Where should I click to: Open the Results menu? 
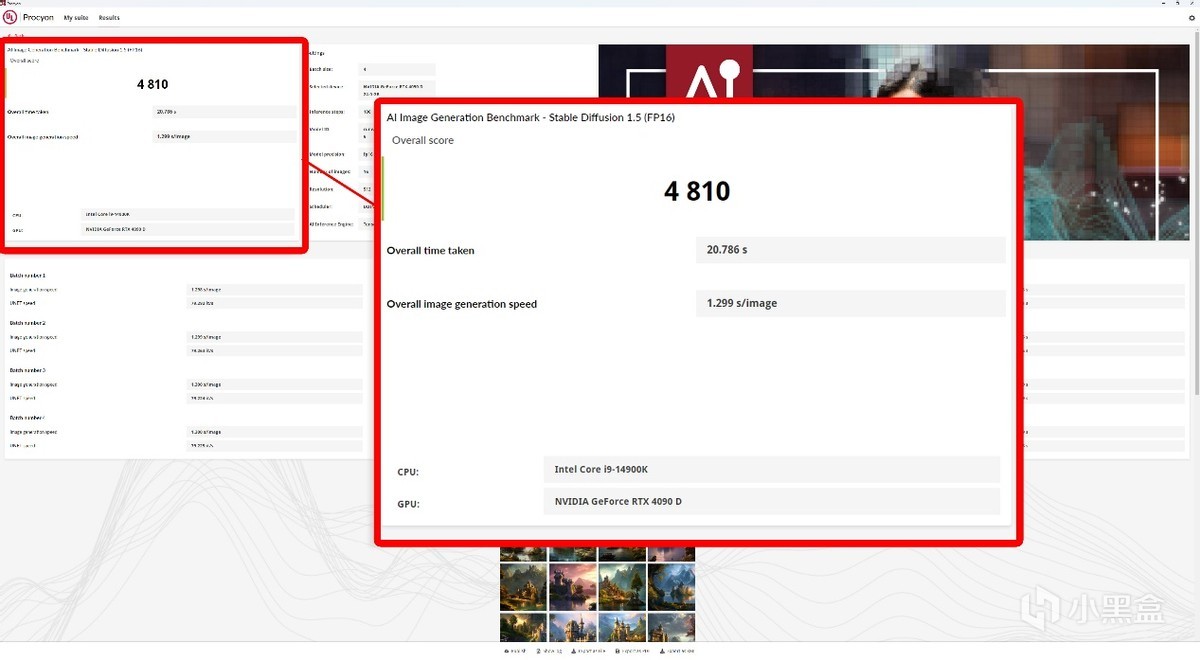pos(109,18)
